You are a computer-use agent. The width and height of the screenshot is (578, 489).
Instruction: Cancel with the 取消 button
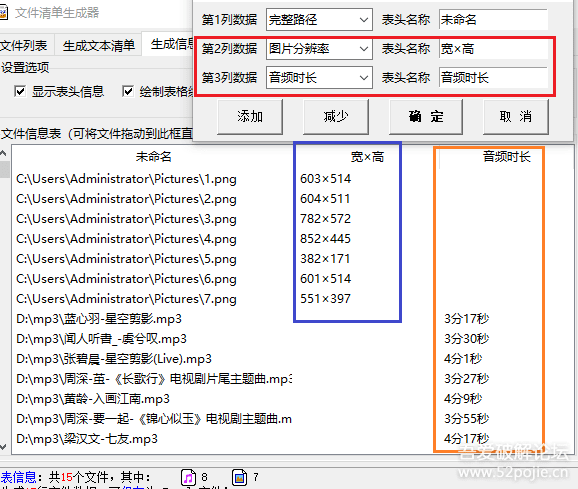516,116
